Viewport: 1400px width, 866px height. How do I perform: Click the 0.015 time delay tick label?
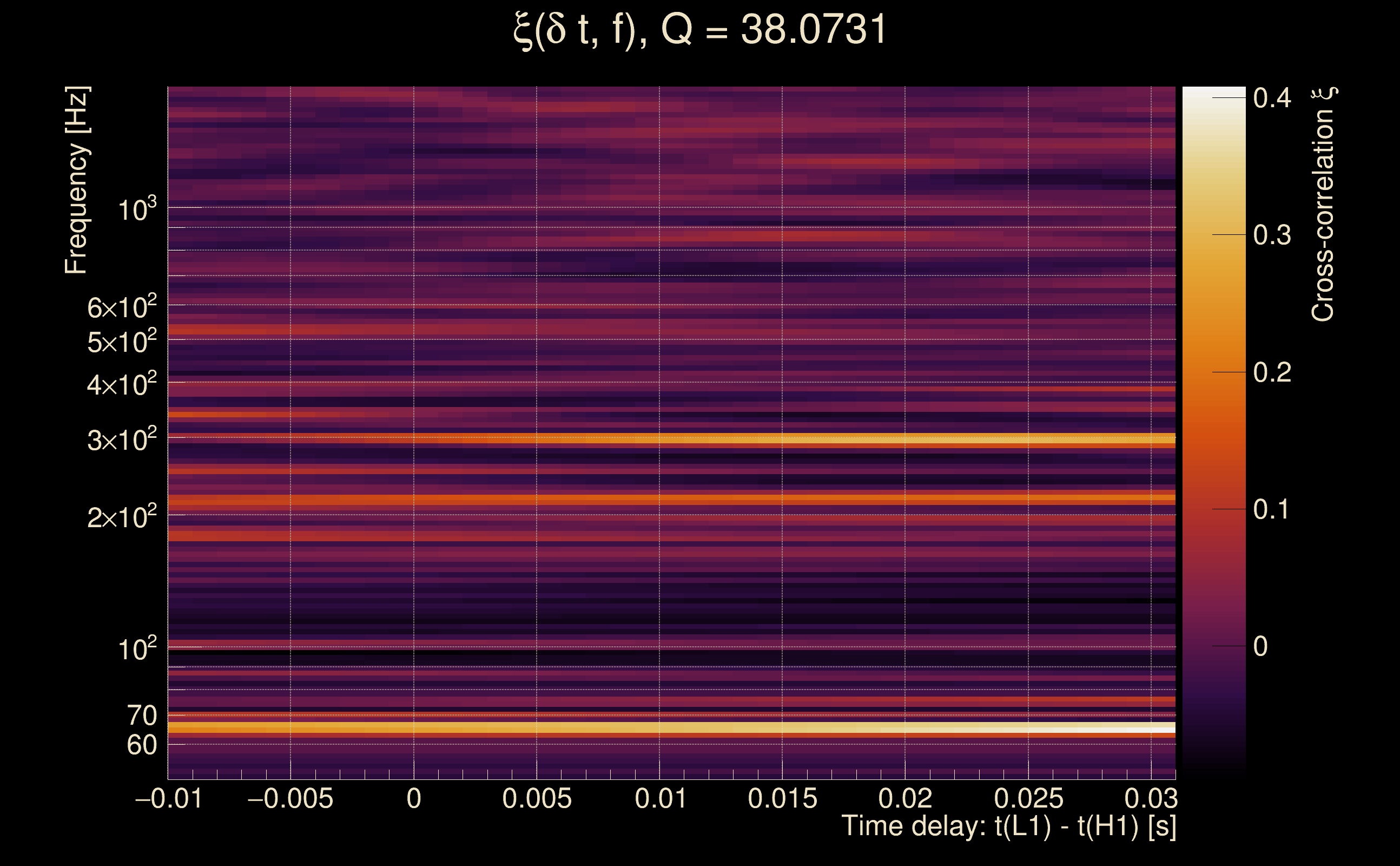tap(782, 798)
